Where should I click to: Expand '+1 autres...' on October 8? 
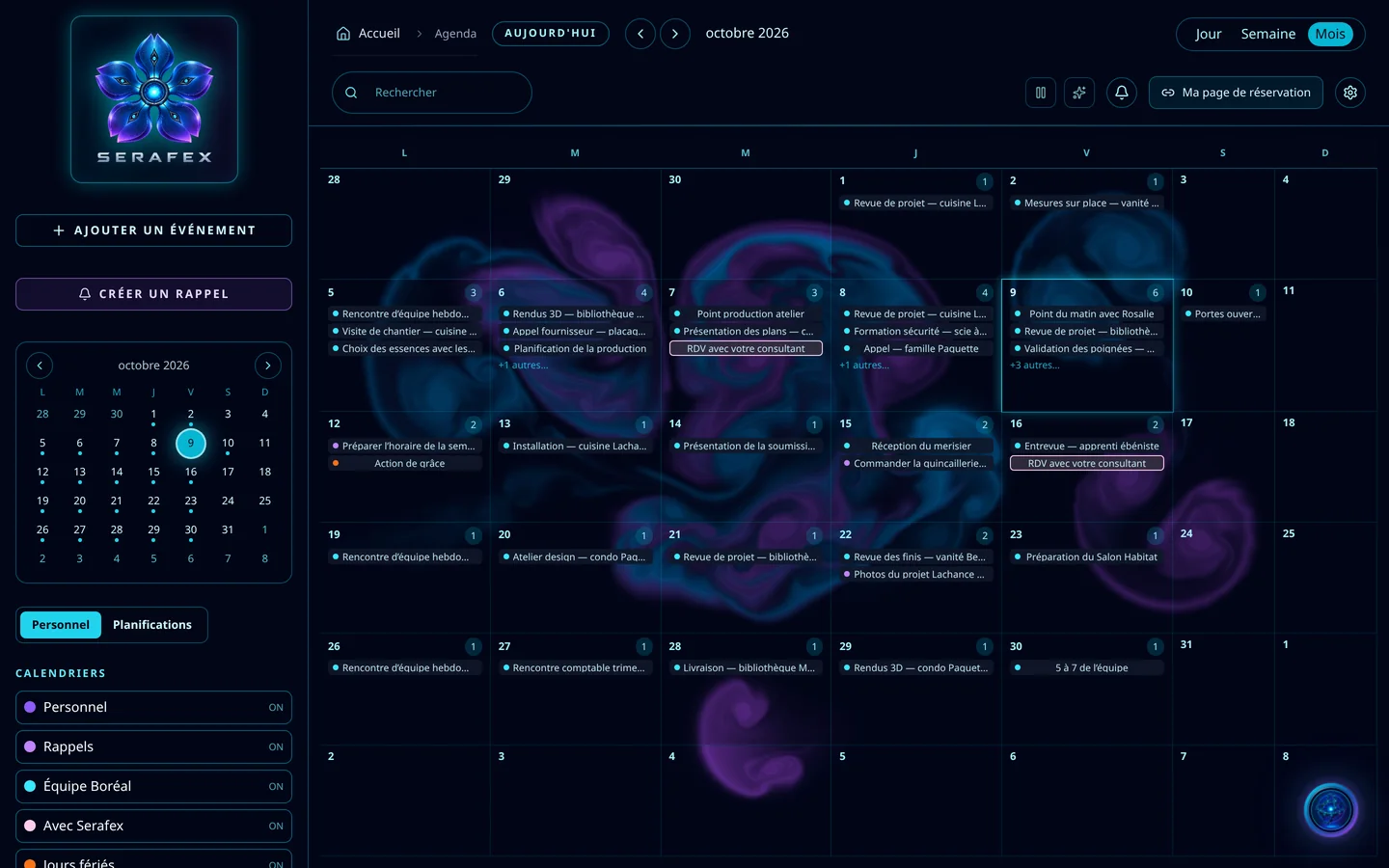(x=864, y=366)
